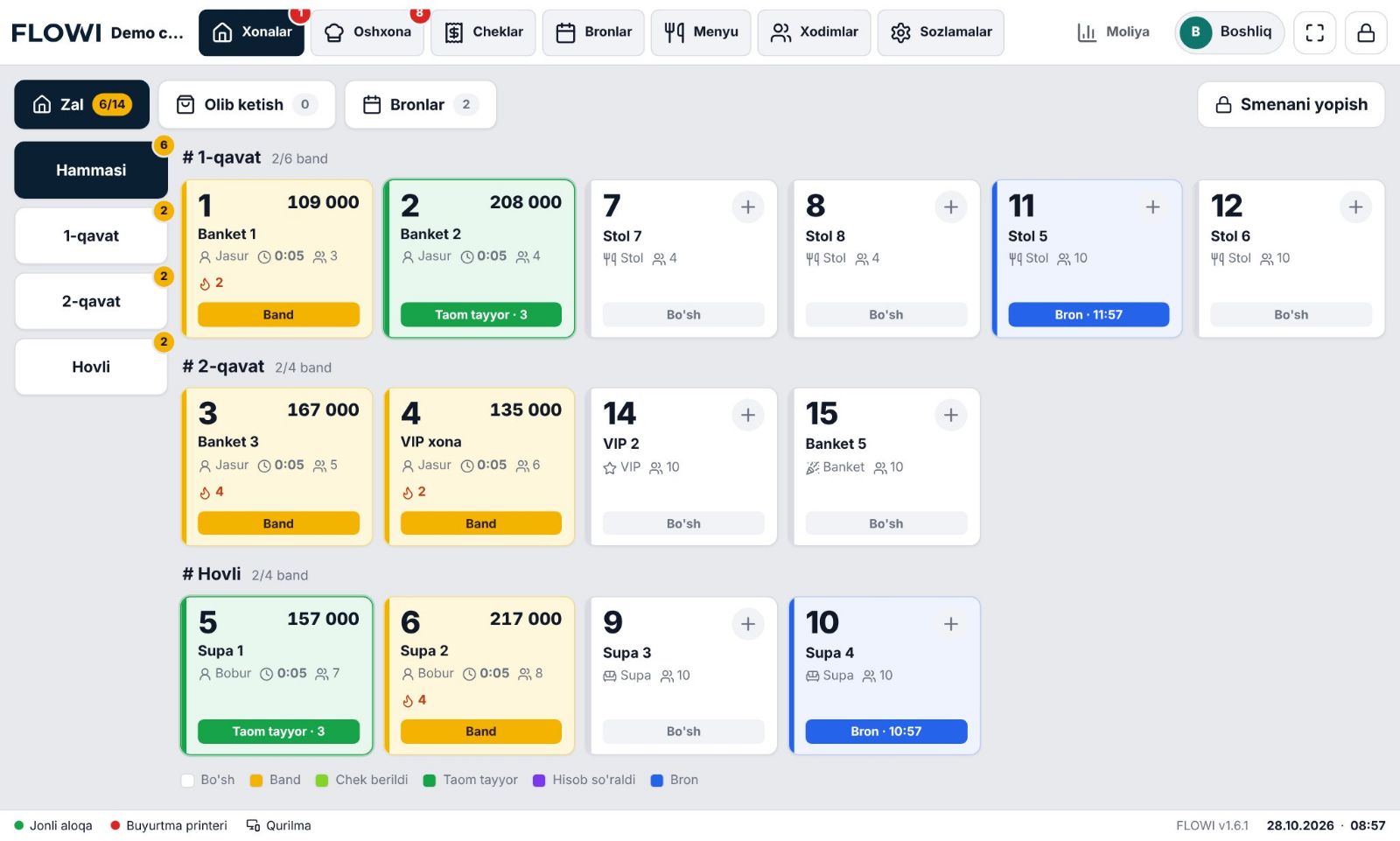Filter rooms by 1-qavat

click(x=91, y=235)
